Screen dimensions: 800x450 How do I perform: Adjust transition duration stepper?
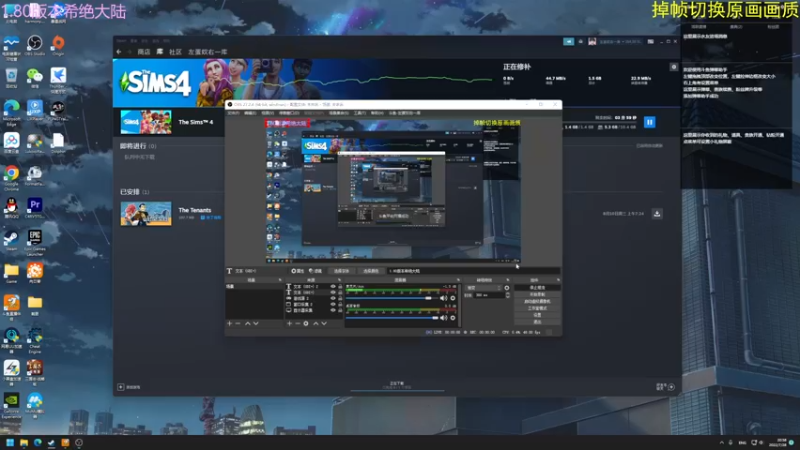click(508, 295)
